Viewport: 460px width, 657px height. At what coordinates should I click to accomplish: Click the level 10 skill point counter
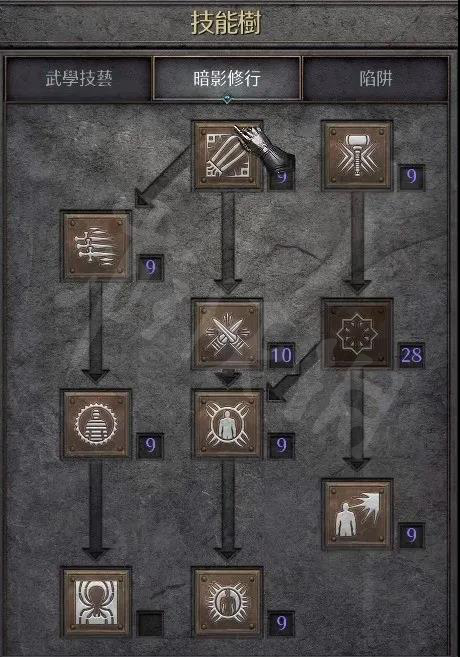pos(282,355)
